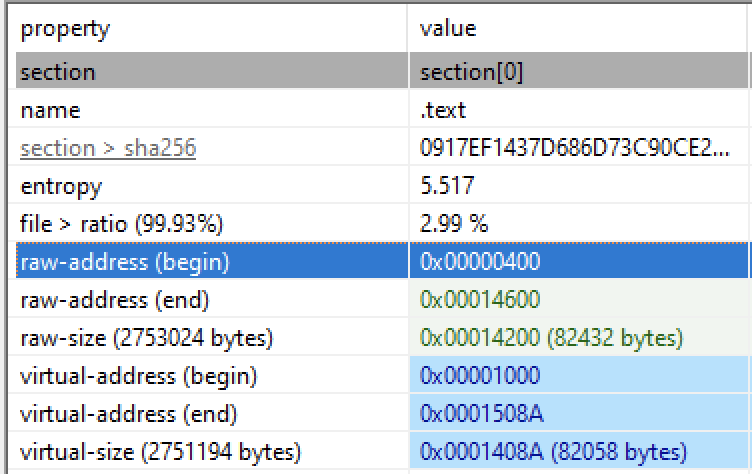
Task: Click the 'file > ratio (99.93%)' cell
Action: (x=121, y=224)
